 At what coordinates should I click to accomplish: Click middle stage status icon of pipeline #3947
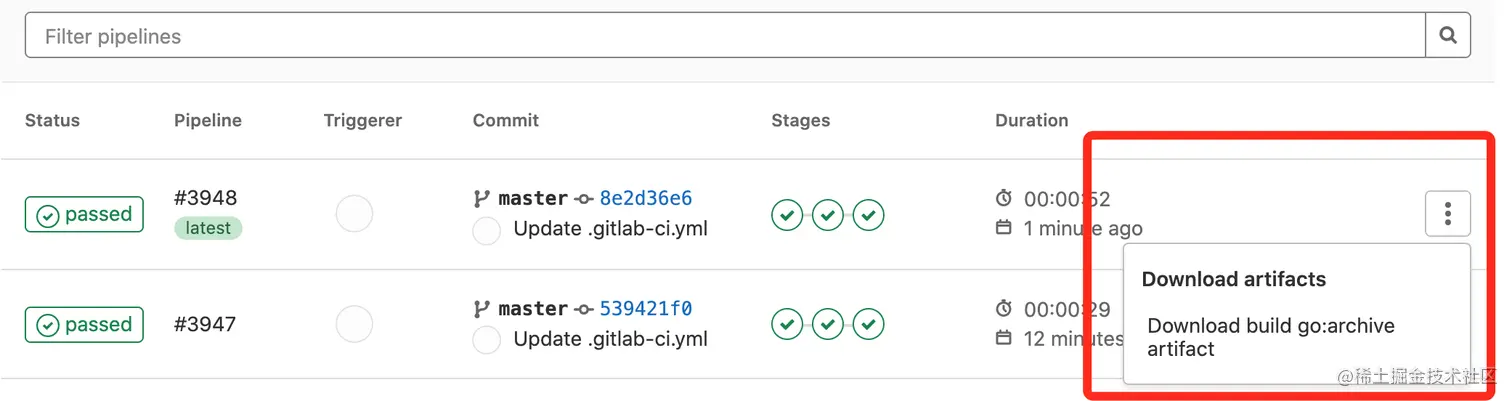[x=828, y=324]
